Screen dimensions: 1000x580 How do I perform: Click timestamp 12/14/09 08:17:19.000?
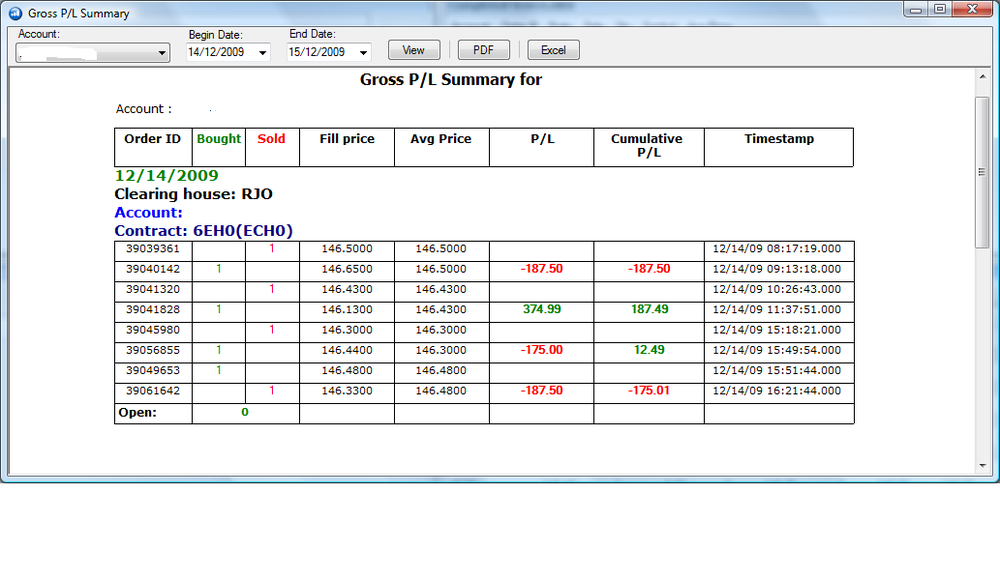click(777, 249)
